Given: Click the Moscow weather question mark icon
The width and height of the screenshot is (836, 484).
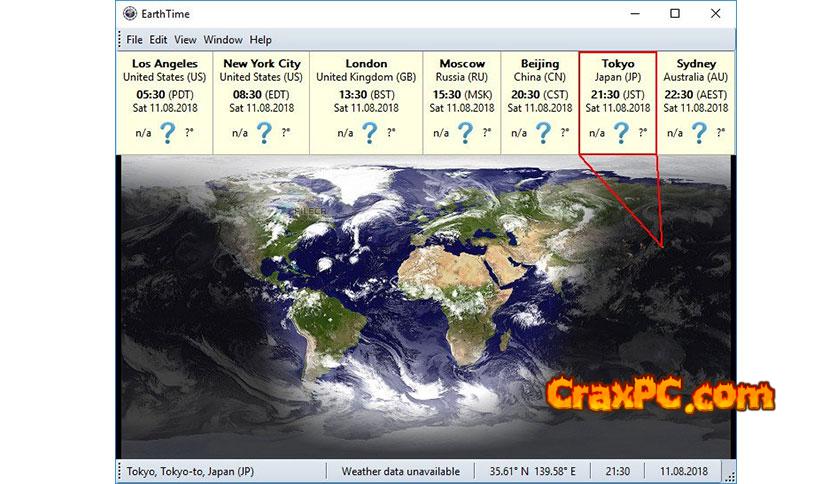Looking at the screenshot, I should click(464, 133).
